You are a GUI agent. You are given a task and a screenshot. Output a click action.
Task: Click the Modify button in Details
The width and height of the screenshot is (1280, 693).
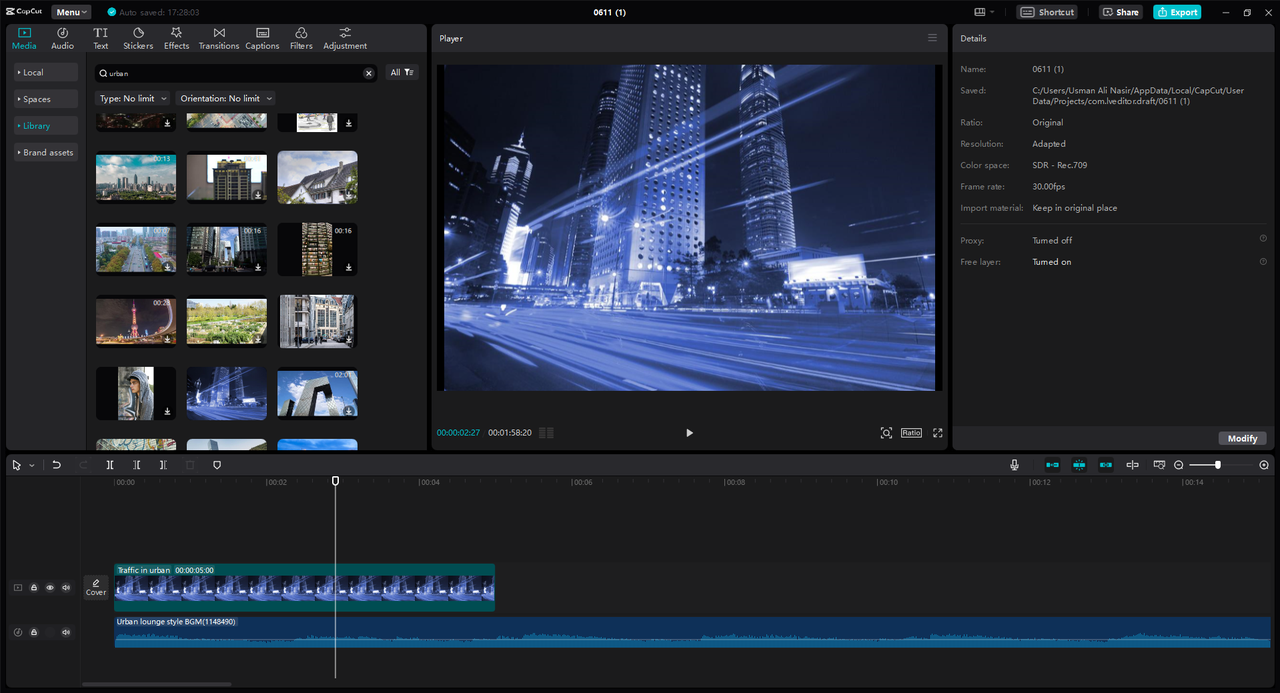(1242, 438)
